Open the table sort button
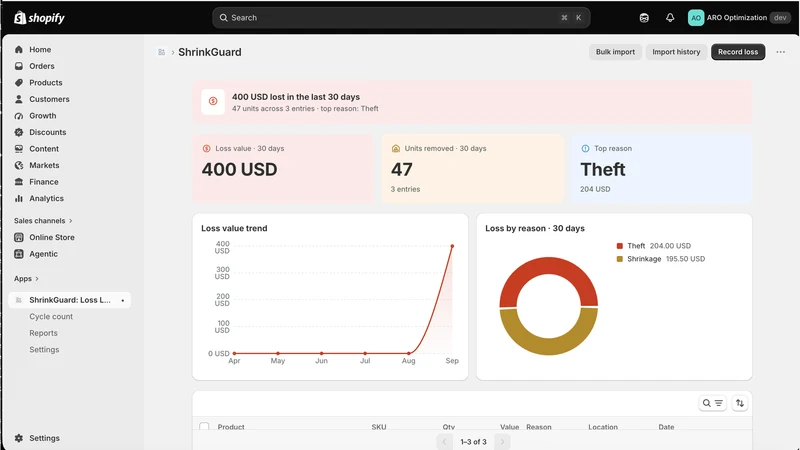The width and height of the screenshot is (800, 450). pos(739,403)
